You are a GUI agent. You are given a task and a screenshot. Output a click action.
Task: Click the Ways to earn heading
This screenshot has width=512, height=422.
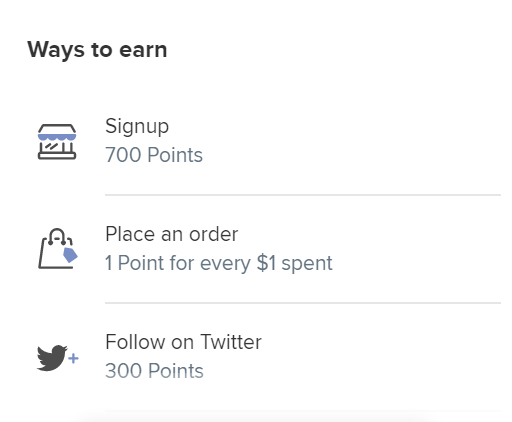point(97,50)
